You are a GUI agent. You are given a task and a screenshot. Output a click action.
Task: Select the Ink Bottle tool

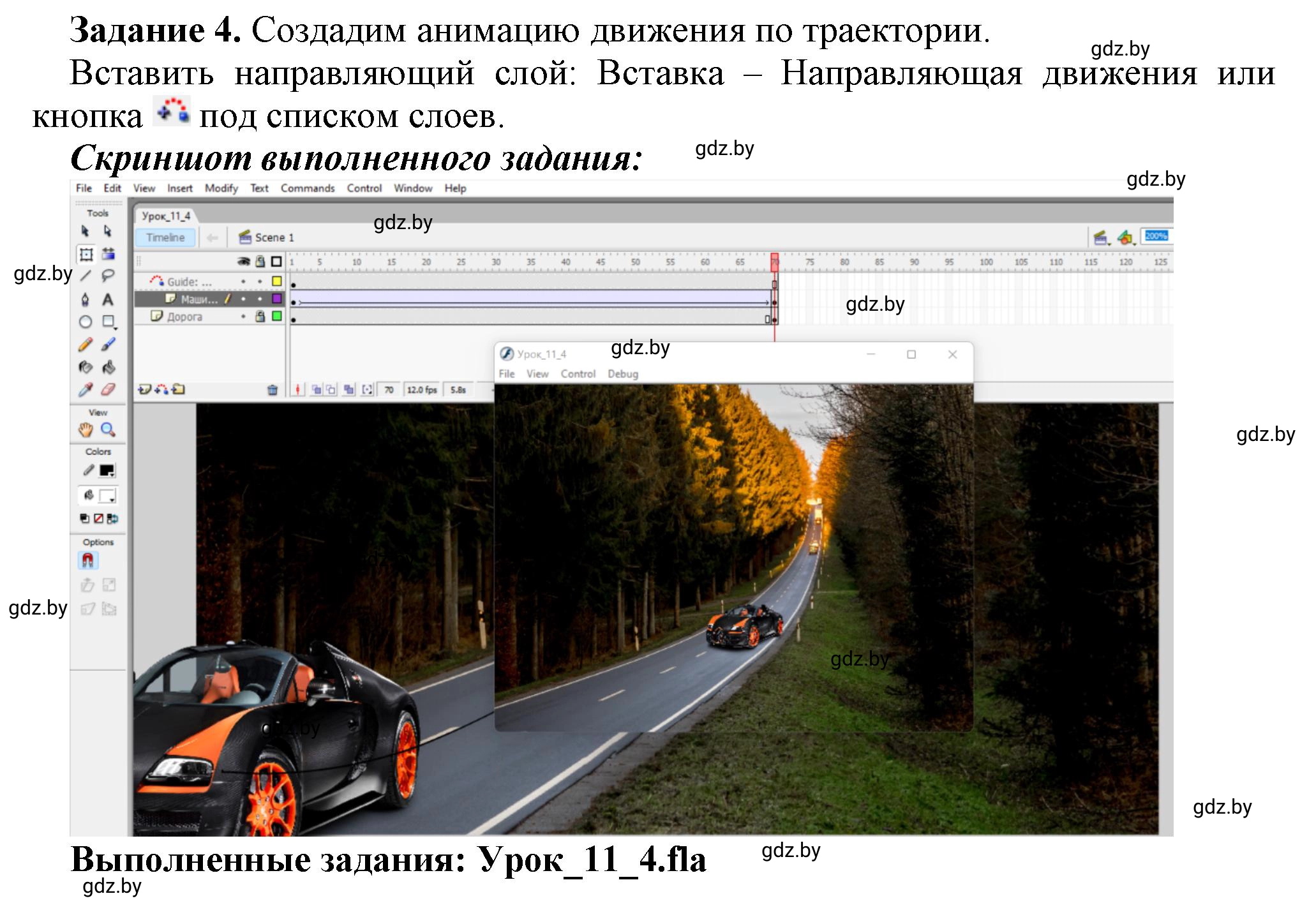point(86,367)
